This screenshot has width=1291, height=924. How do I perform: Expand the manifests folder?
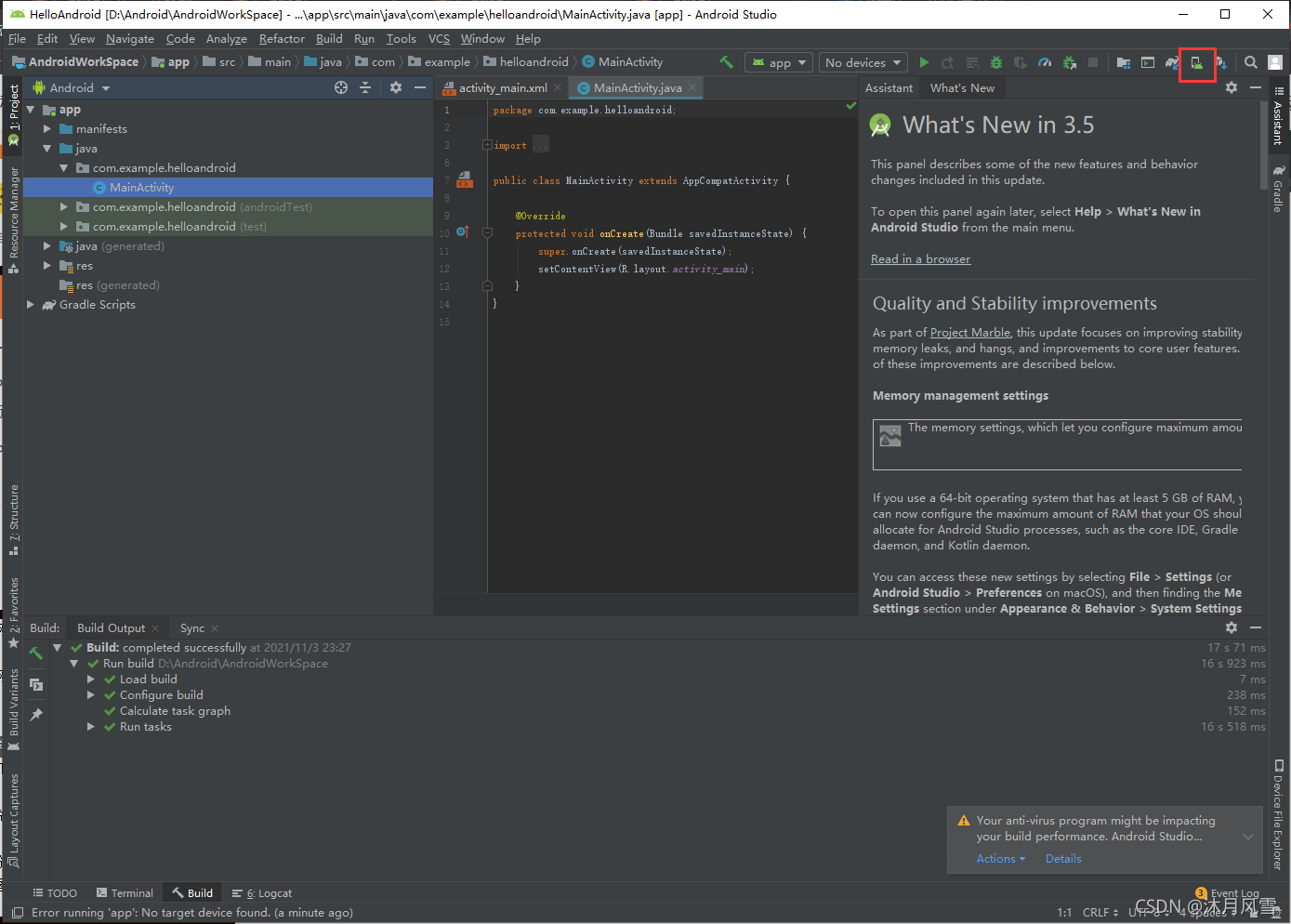coord(47,129)
